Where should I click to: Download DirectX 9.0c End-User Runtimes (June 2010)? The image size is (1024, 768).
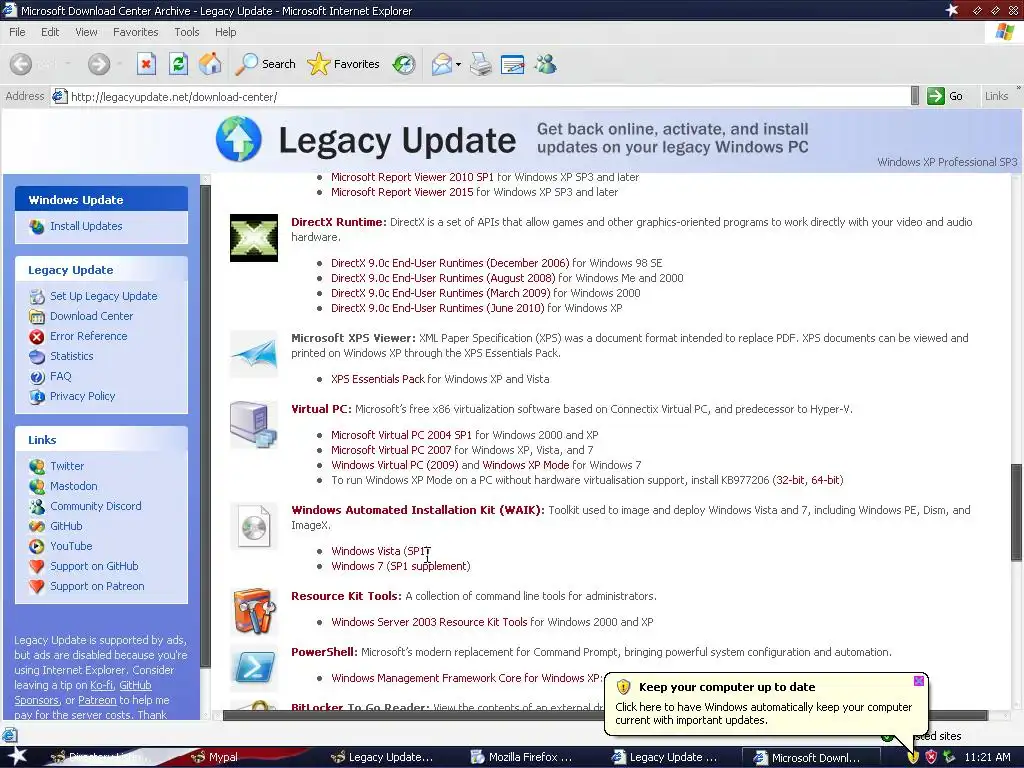click(x=438, y=308)
